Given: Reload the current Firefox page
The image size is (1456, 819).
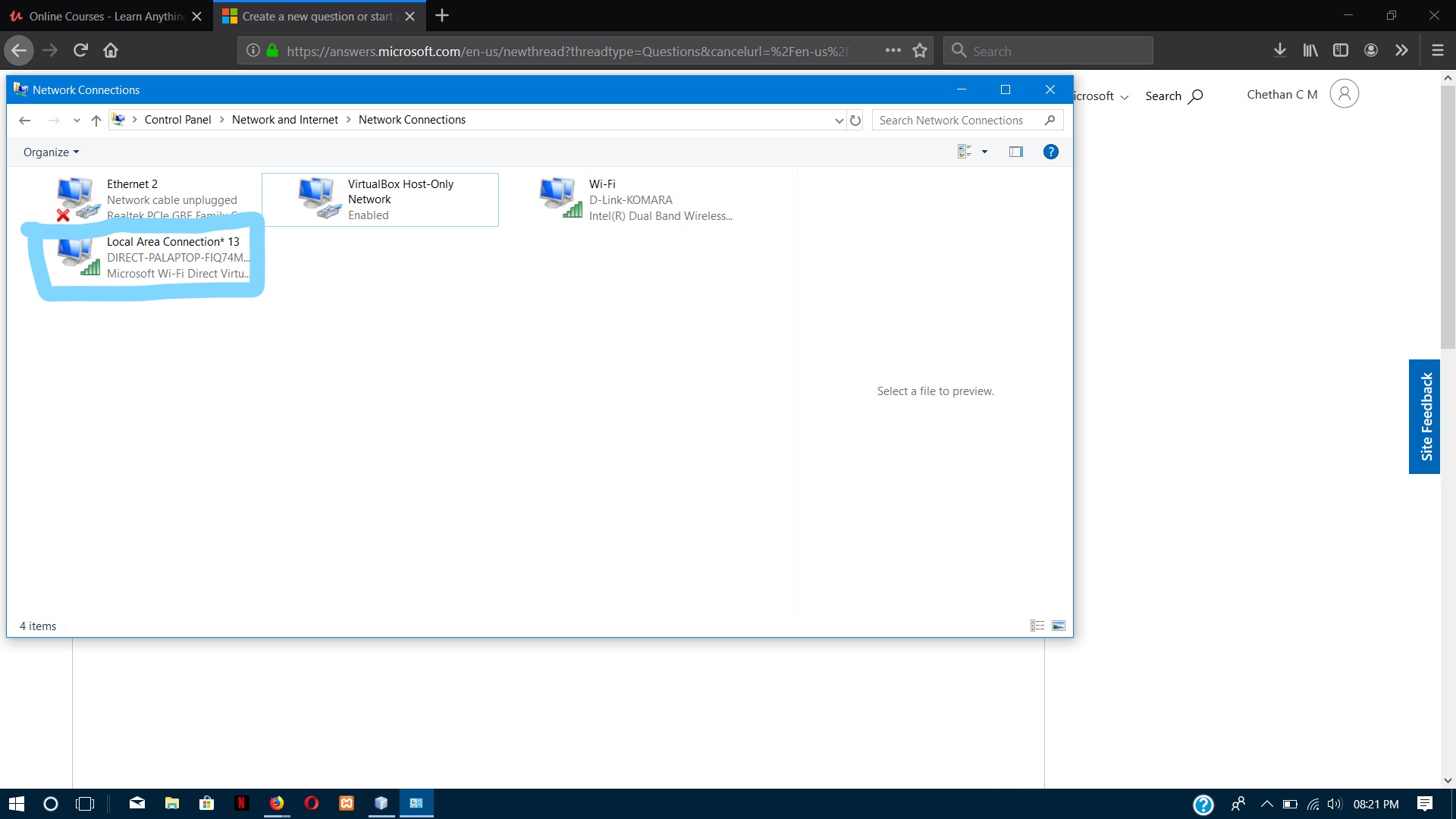Looking at the screenshot, I should (80, 51).
